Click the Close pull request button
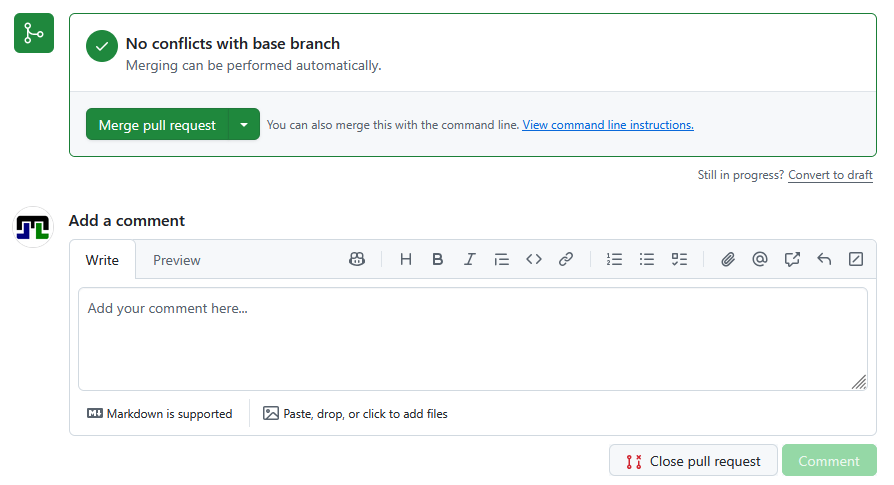 pyautogui.click(x=693, y=460)
